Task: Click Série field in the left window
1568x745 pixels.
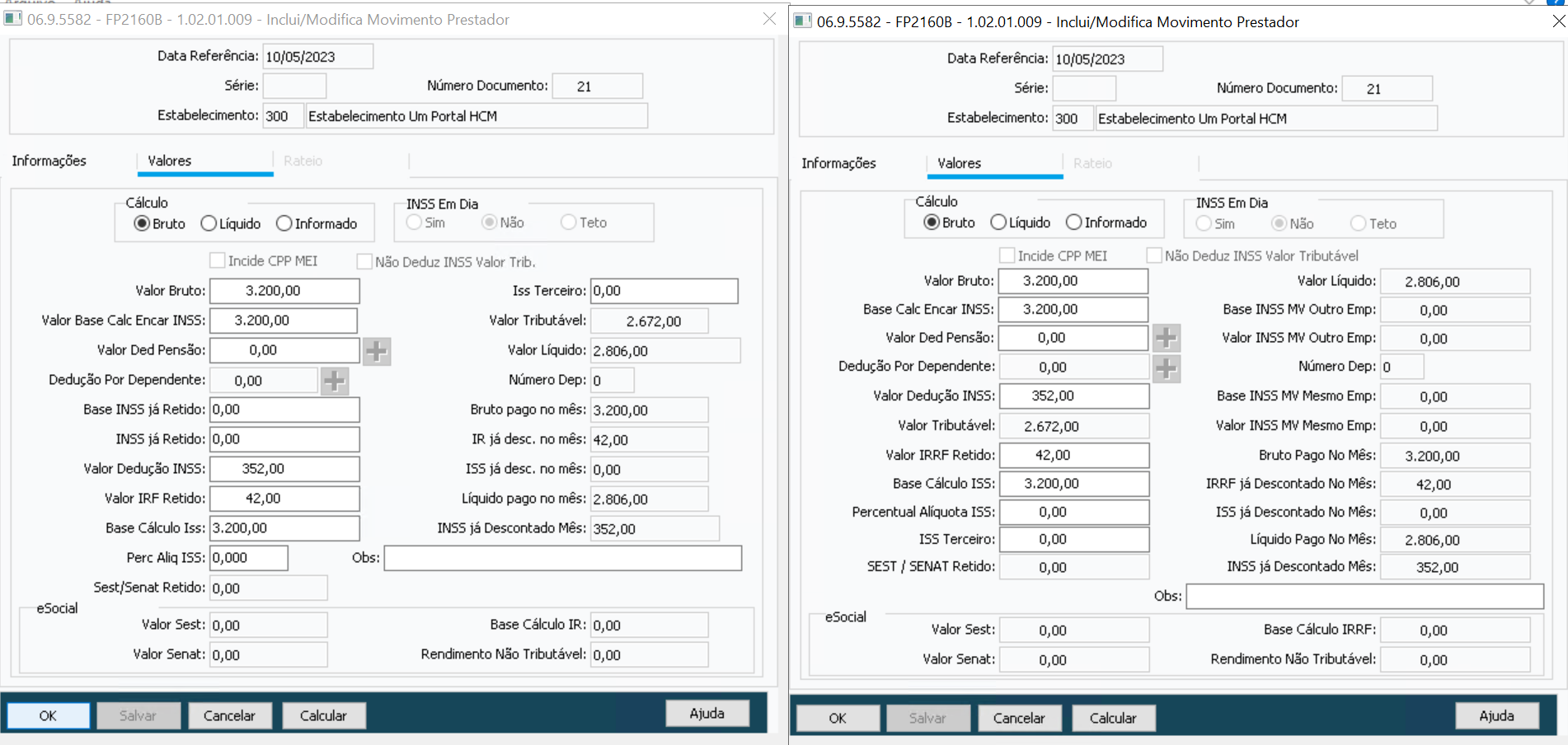Action: click(294, 87)
